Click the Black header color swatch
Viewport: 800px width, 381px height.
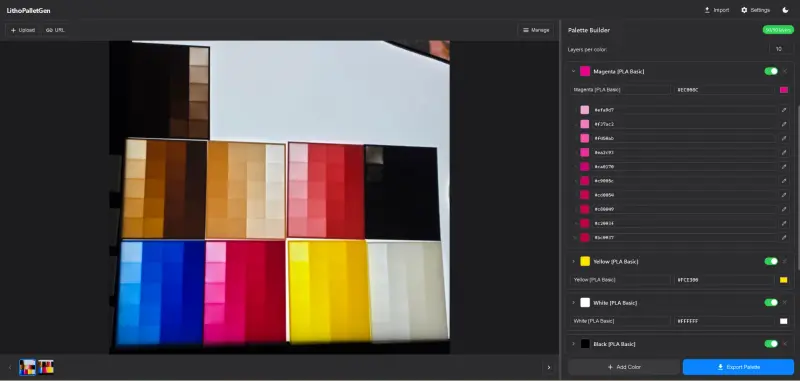point(585,344)
